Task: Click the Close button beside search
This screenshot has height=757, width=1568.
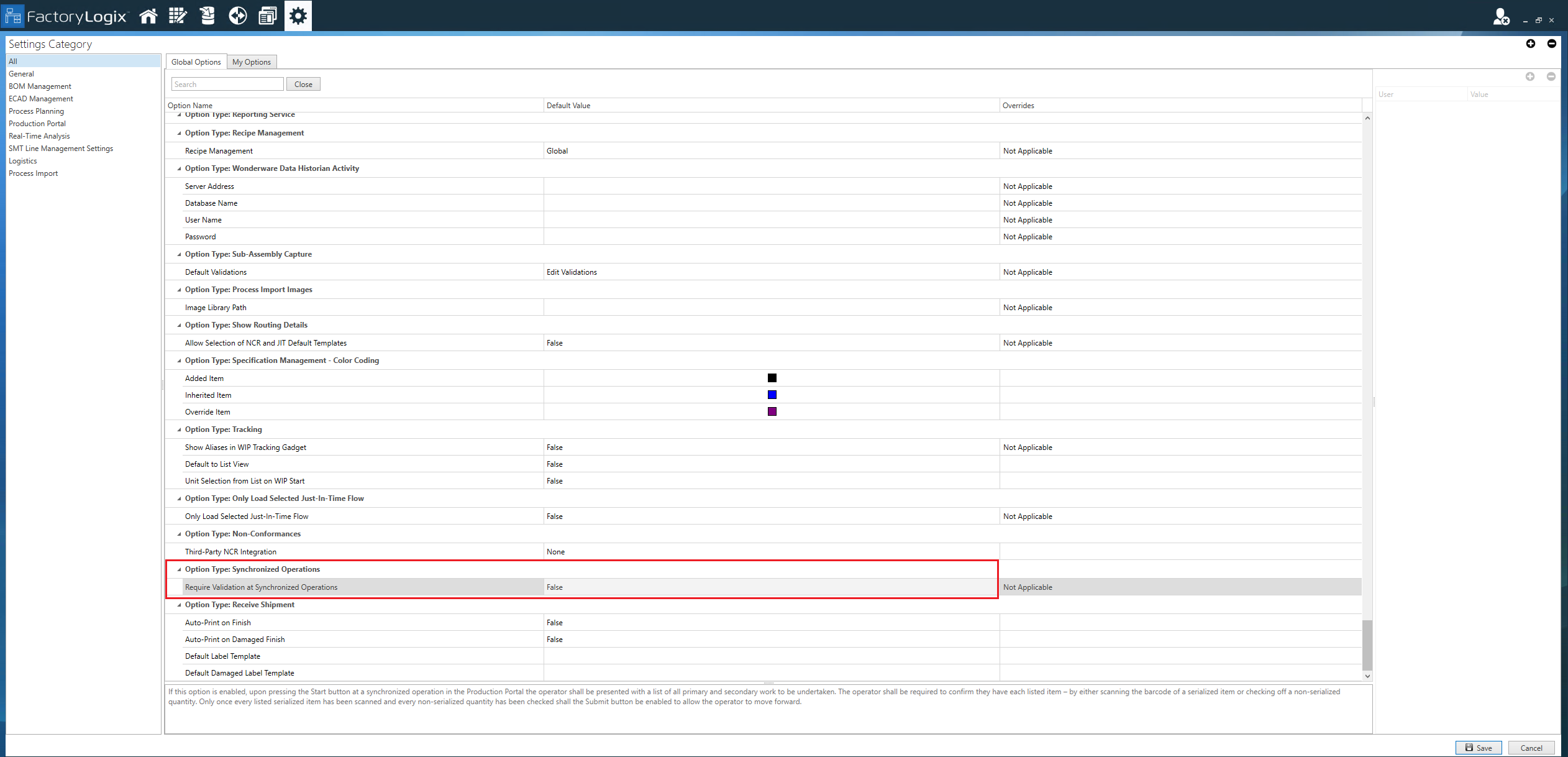Action: click(303, 83)
